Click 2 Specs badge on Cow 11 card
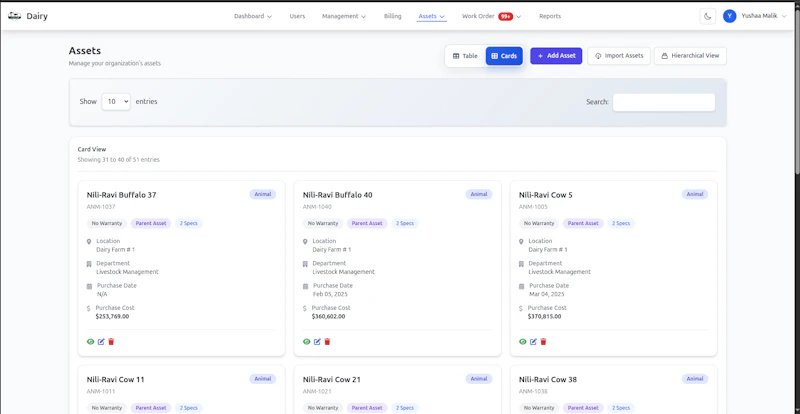This screenshot has height=414, width=800. tap(189, 408)
